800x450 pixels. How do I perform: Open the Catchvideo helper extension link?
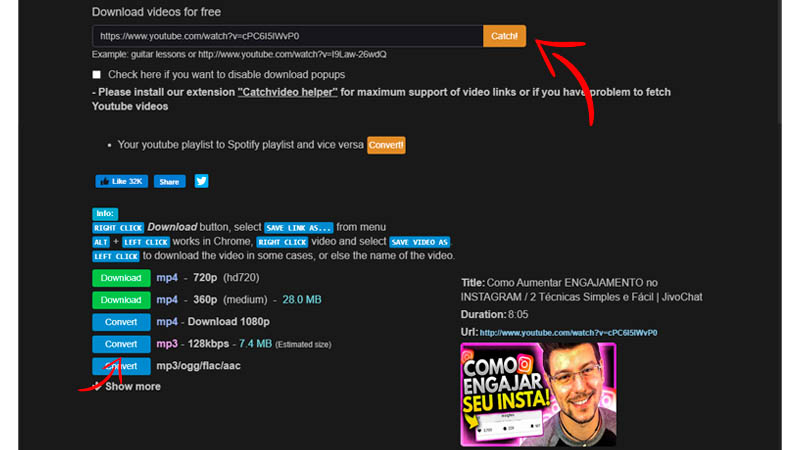(287, 92)
